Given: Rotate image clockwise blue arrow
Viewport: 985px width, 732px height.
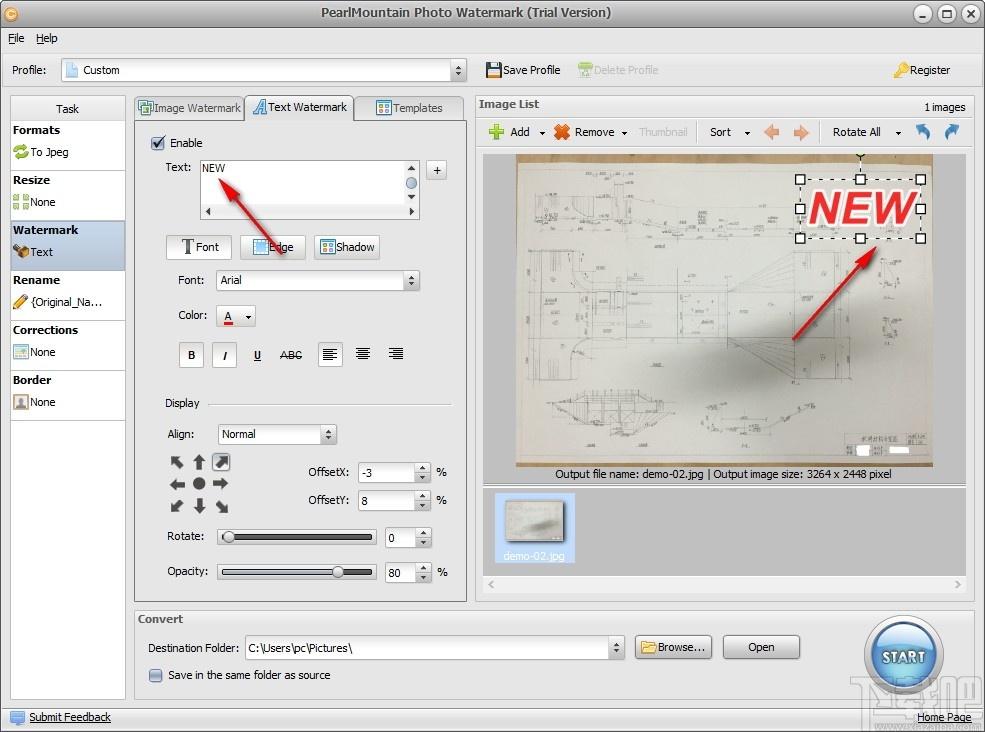Looking at the screenshot, I should pos(952,132).
